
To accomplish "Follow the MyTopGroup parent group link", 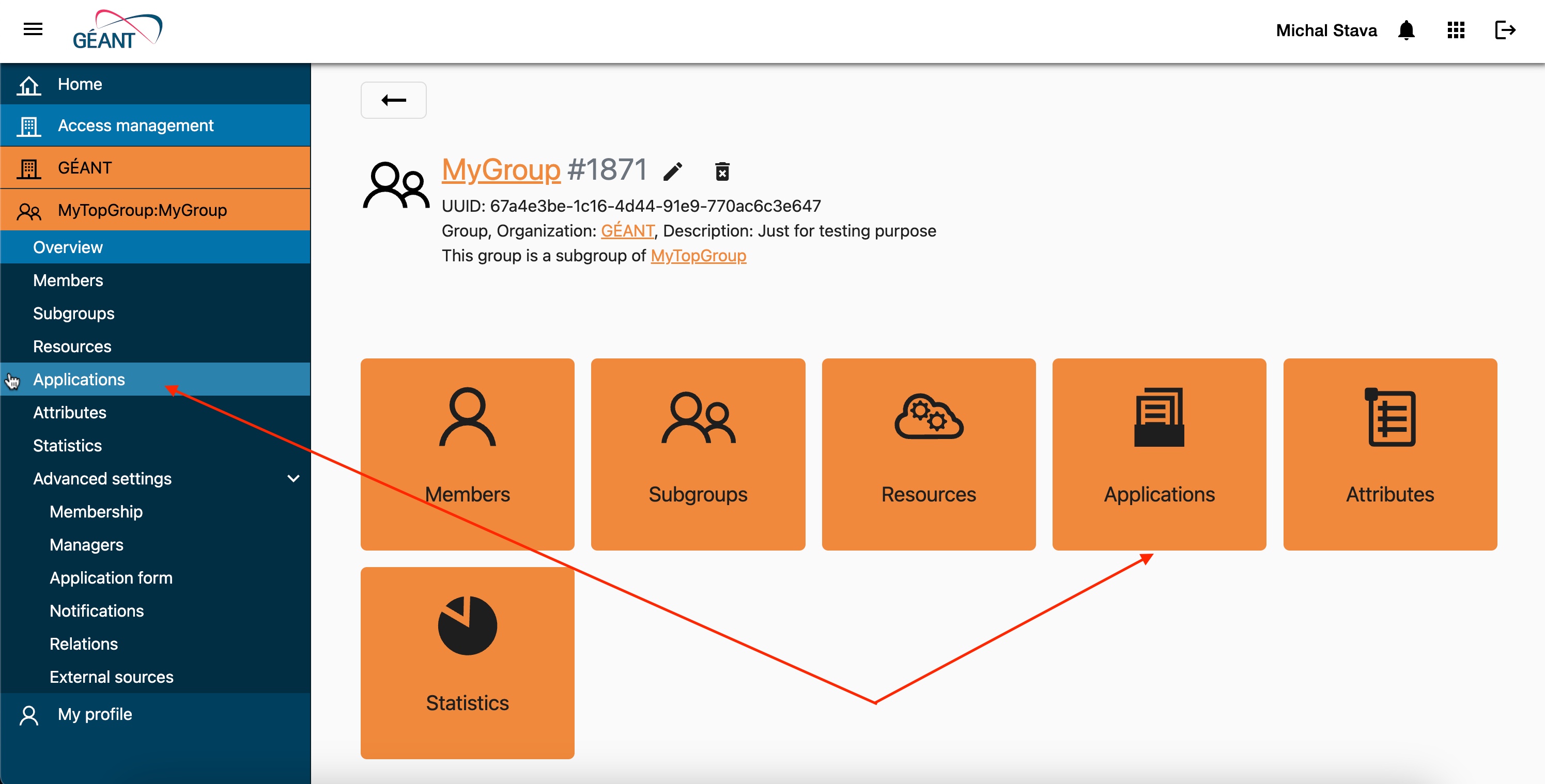I will coord(698,255).
